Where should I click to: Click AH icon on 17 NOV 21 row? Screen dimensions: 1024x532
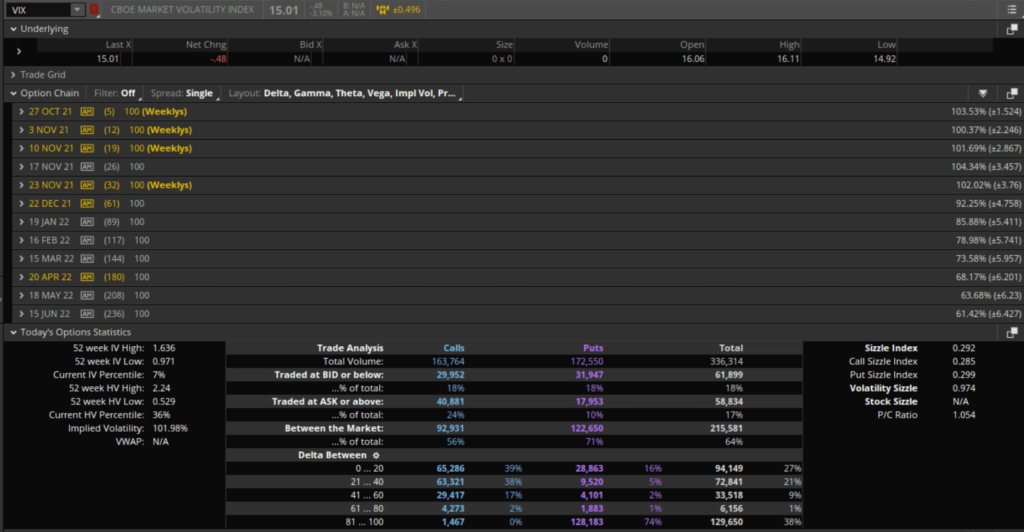(87, 166)
